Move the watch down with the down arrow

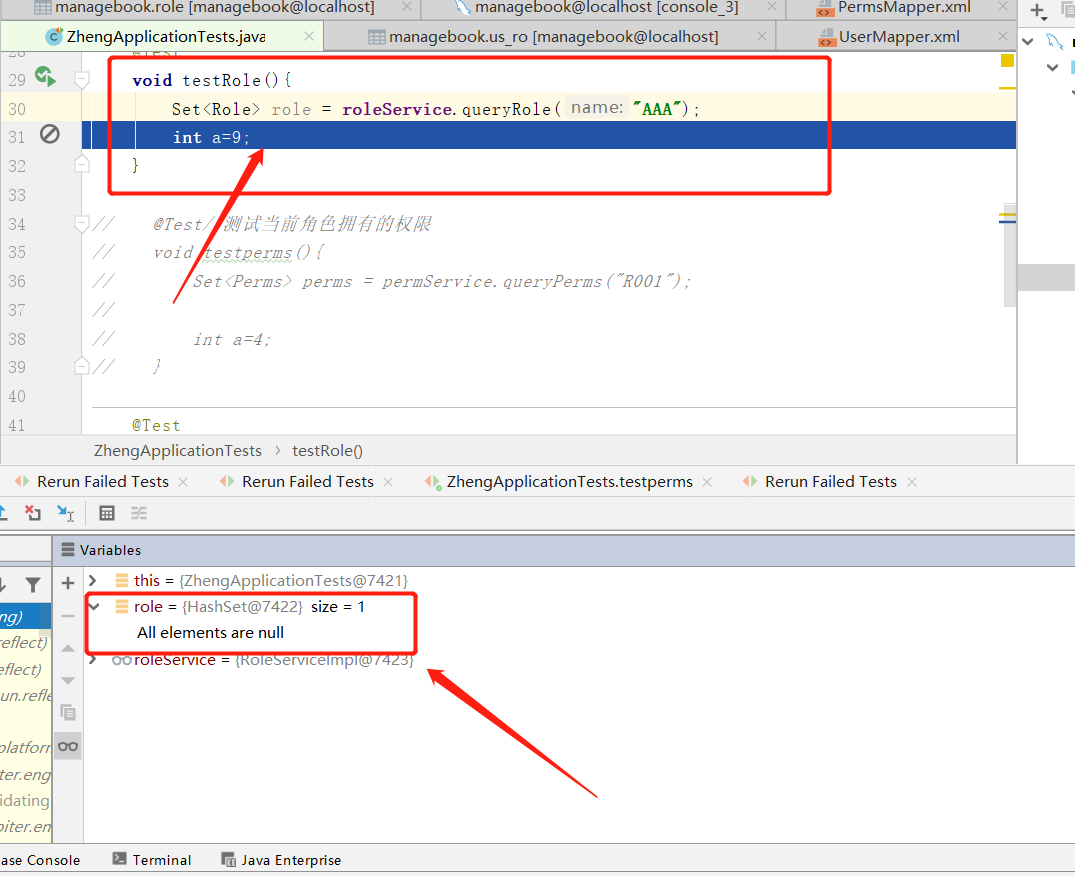tap(68, 681)
